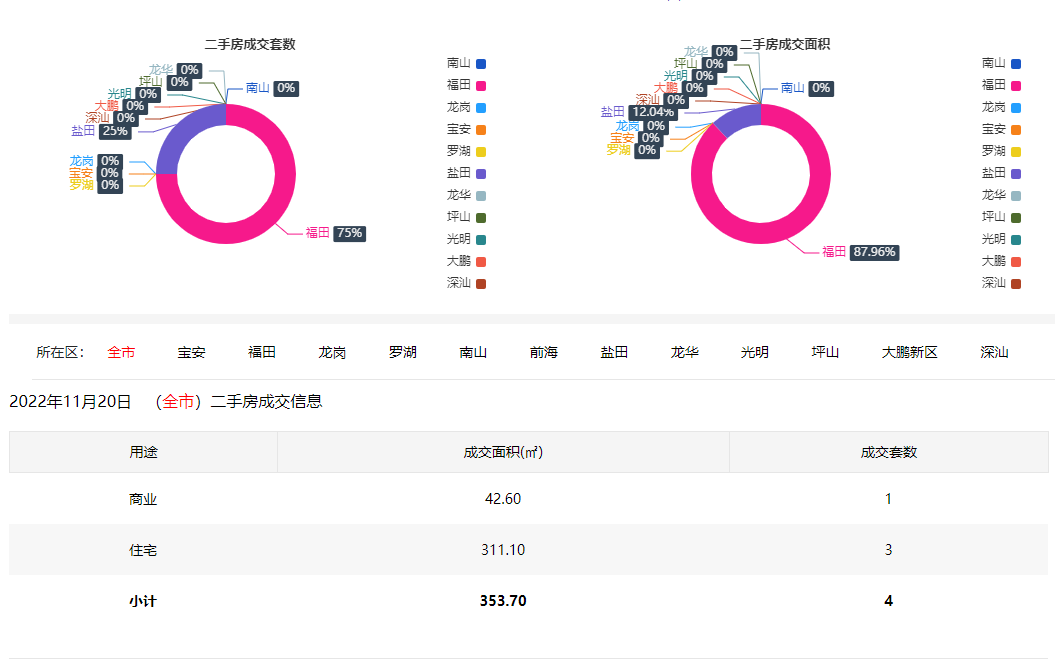This screenshot has height=665, width=1055.
Task: Switch to the 龙华 district filter
Action: pos(685,352)
